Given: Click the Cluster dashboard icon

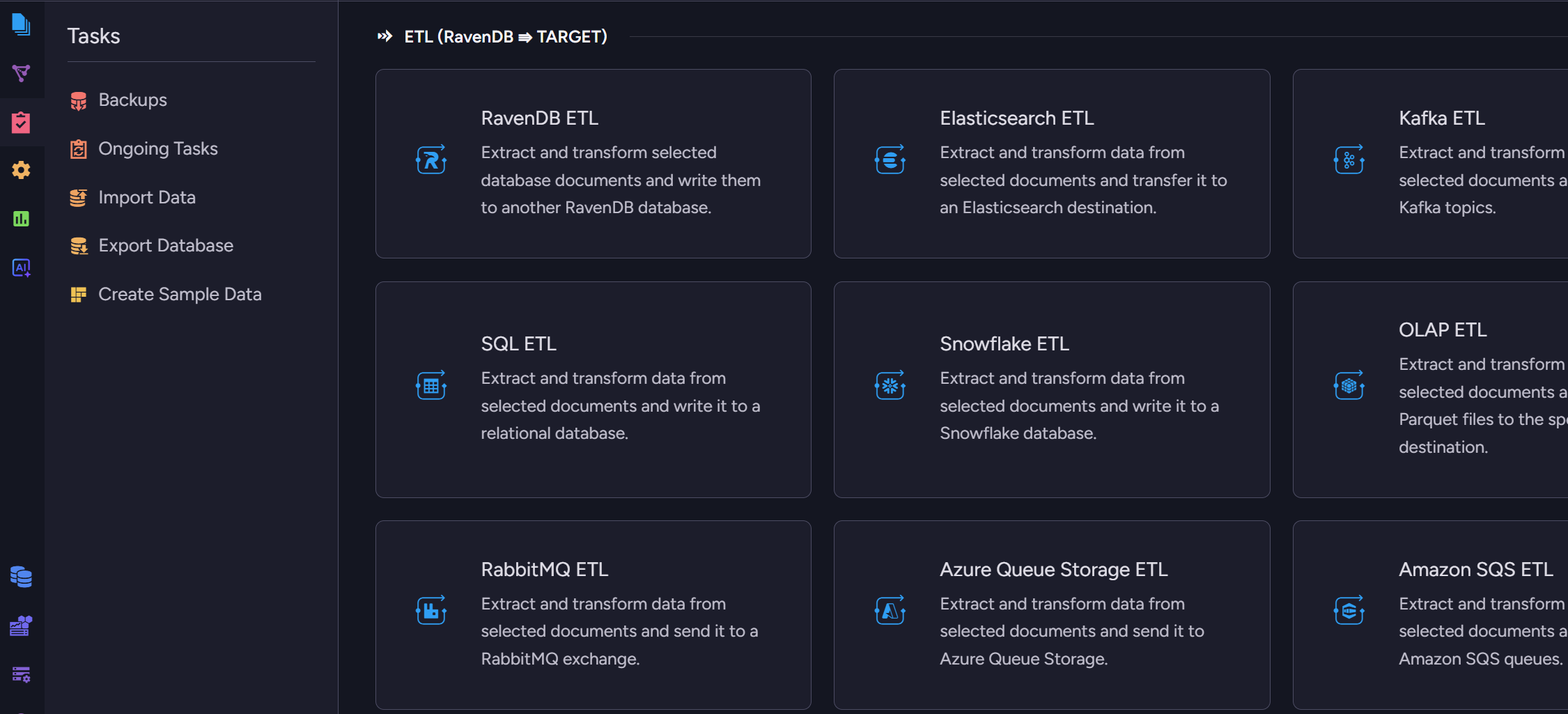Looking at the screenshot, I should pyautogui.click(x=21, y=626).
